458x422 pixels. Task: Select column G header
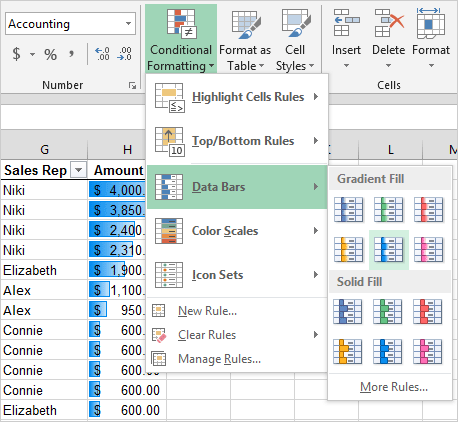click(44, 150)
